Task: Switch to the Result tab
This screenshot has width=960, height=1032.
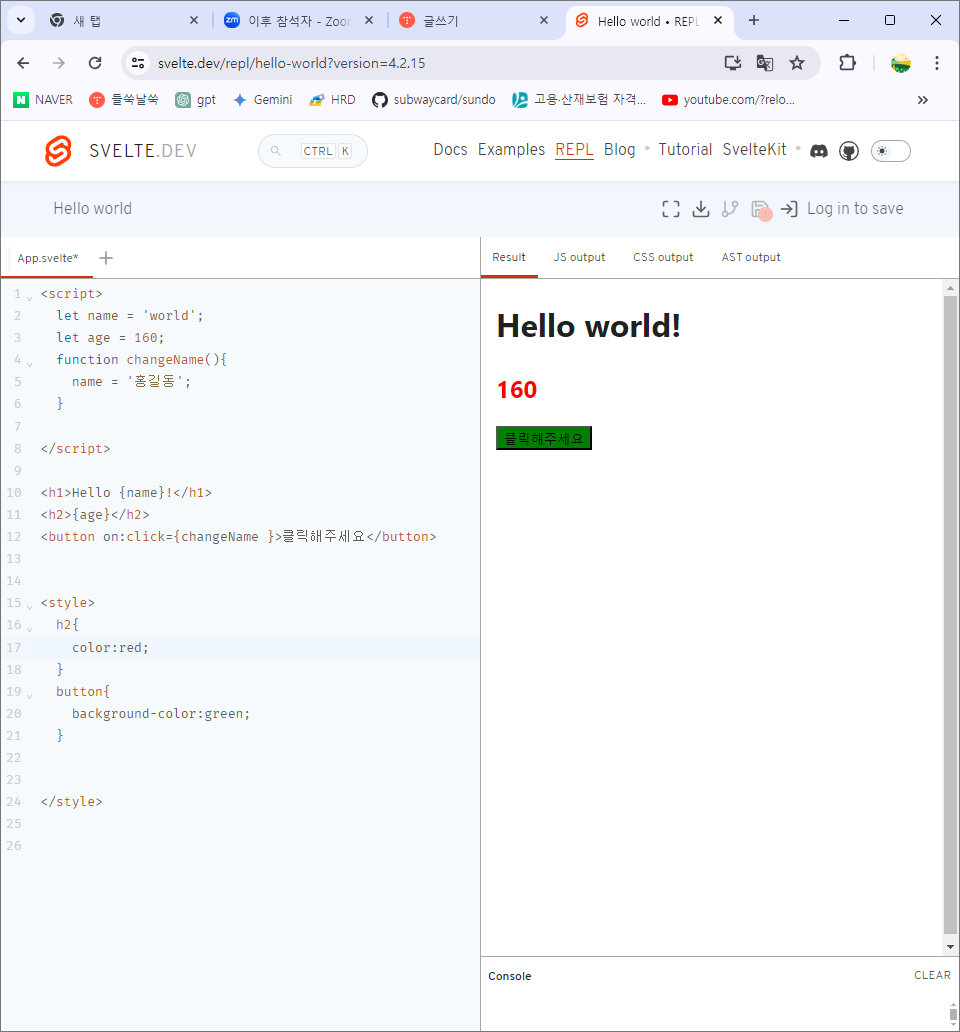Action: click(x=509, y=257)
